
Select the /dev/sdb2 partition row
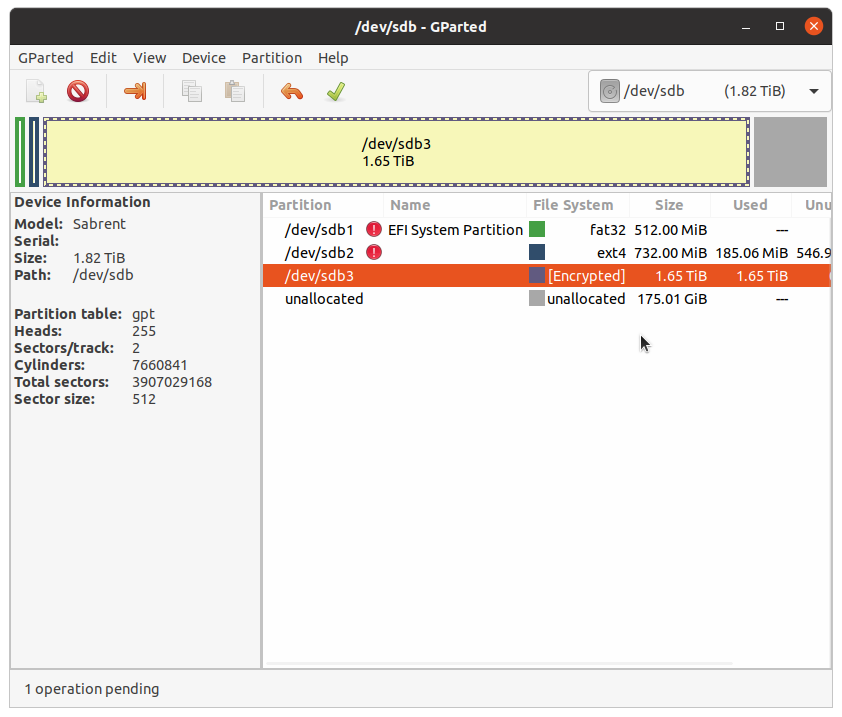[547, 252]
